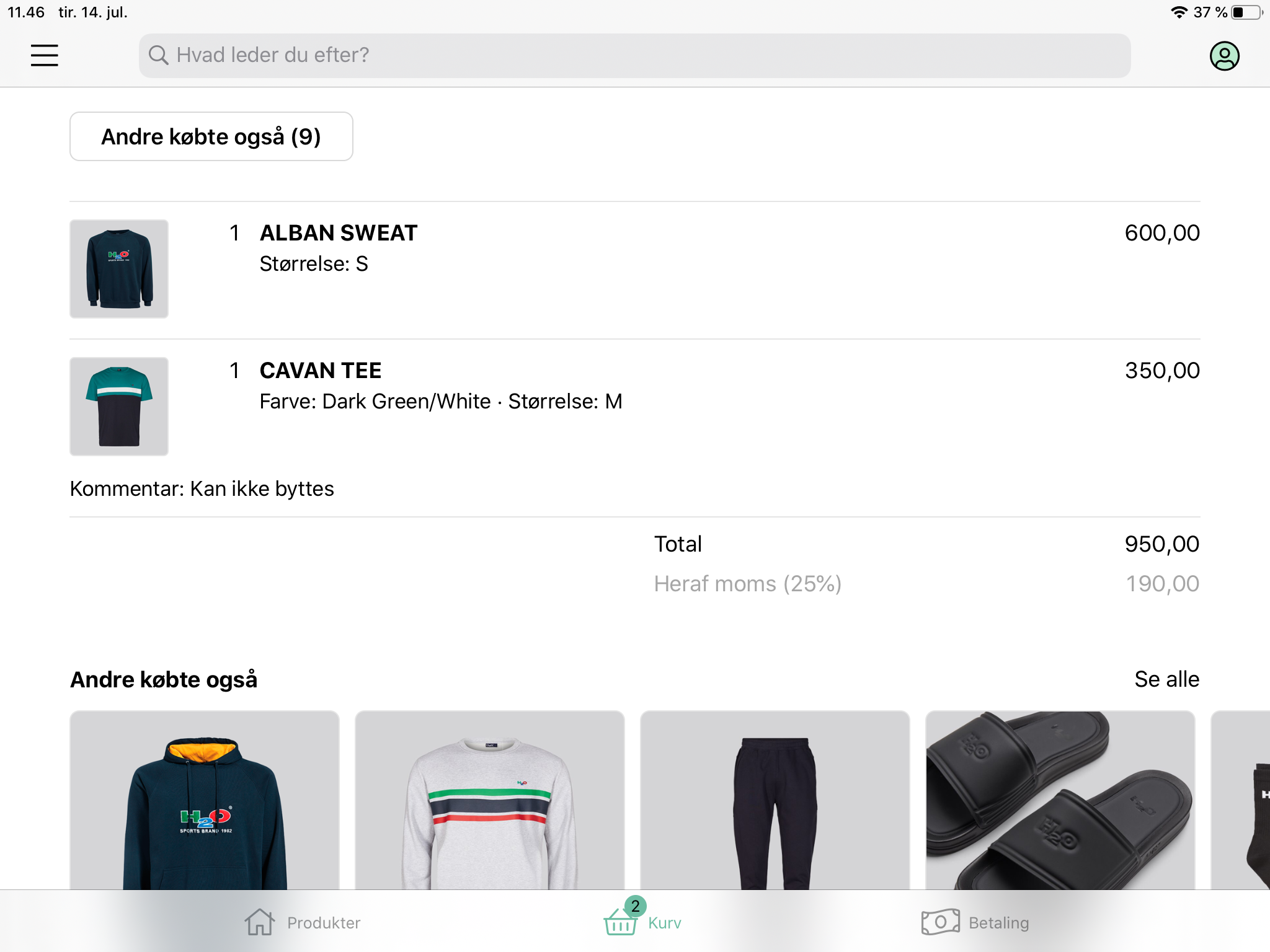Open the Cavan Tee product thumbnail

coord(119,407)
